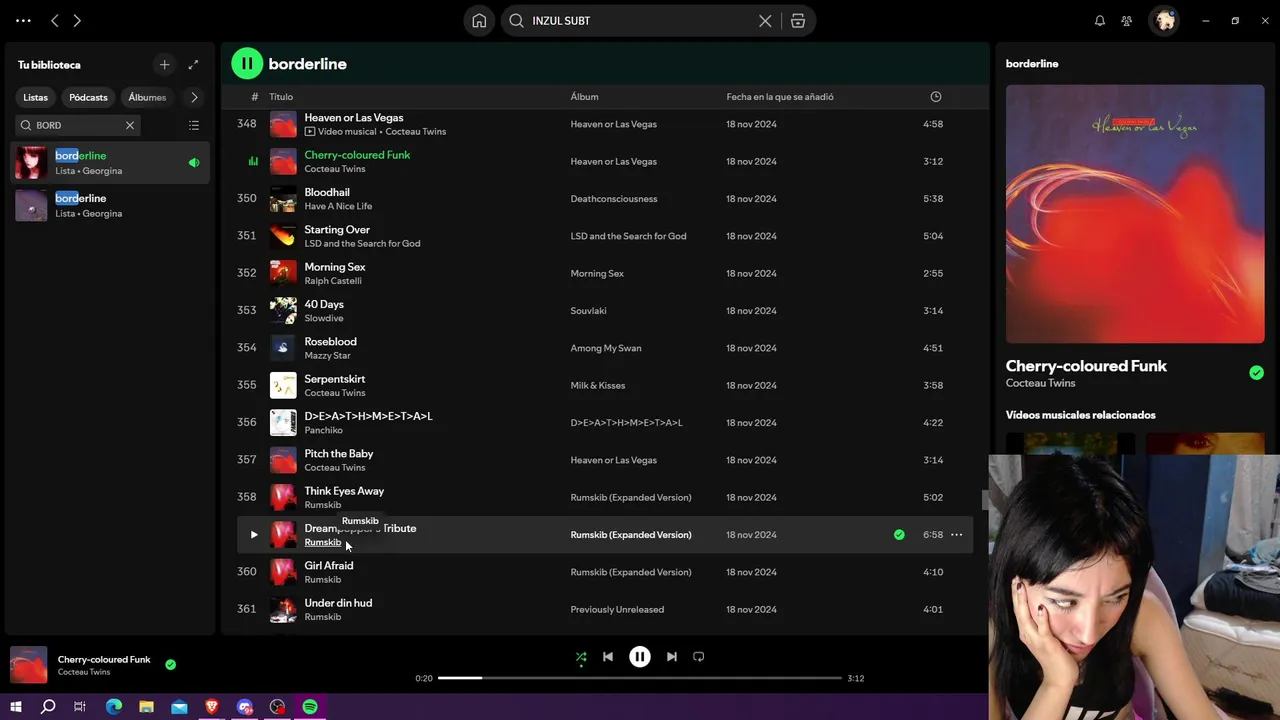The width and height of the screenshot is (1280, 720).
Task: Click bottom bar now playing album thumbnail
Action: coord(29,665)
